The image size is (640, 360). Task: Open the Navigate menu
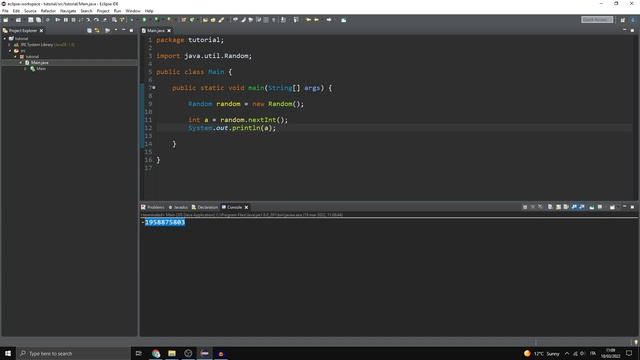[68, 11]
